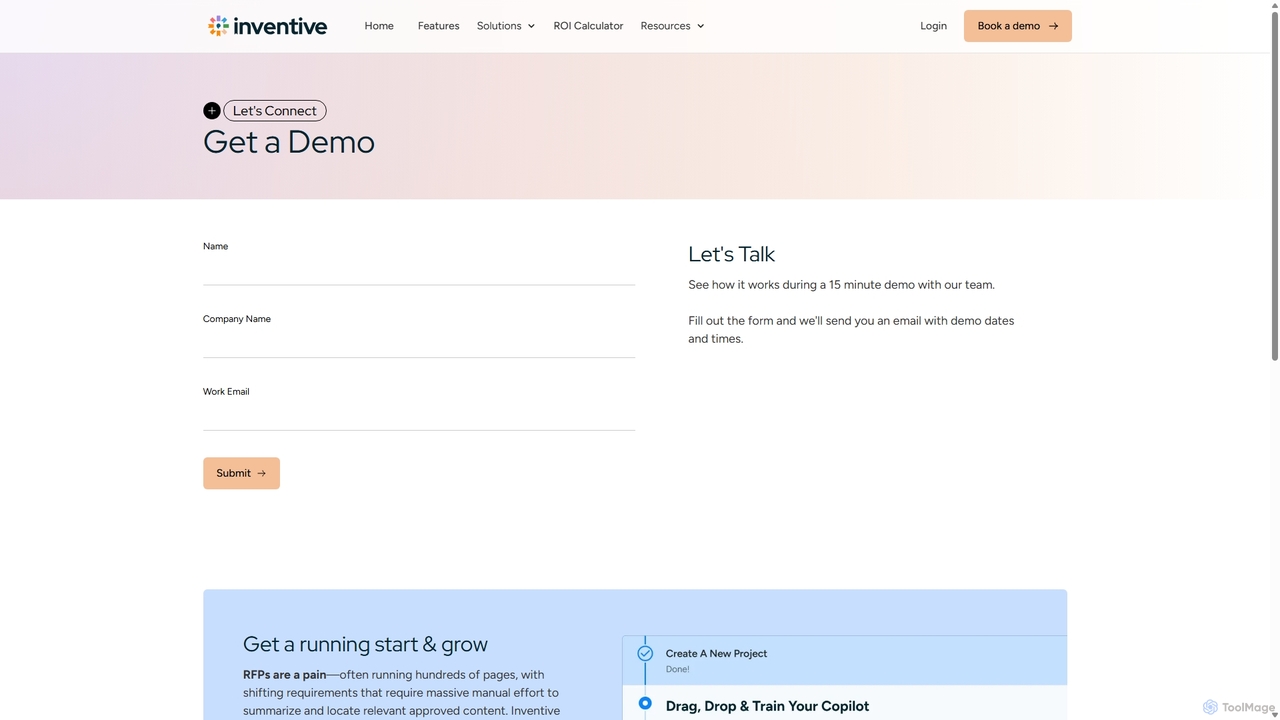Screen dimensions: 1280x720
Task: Click the Login link
Action: click(x=933, y=26)
